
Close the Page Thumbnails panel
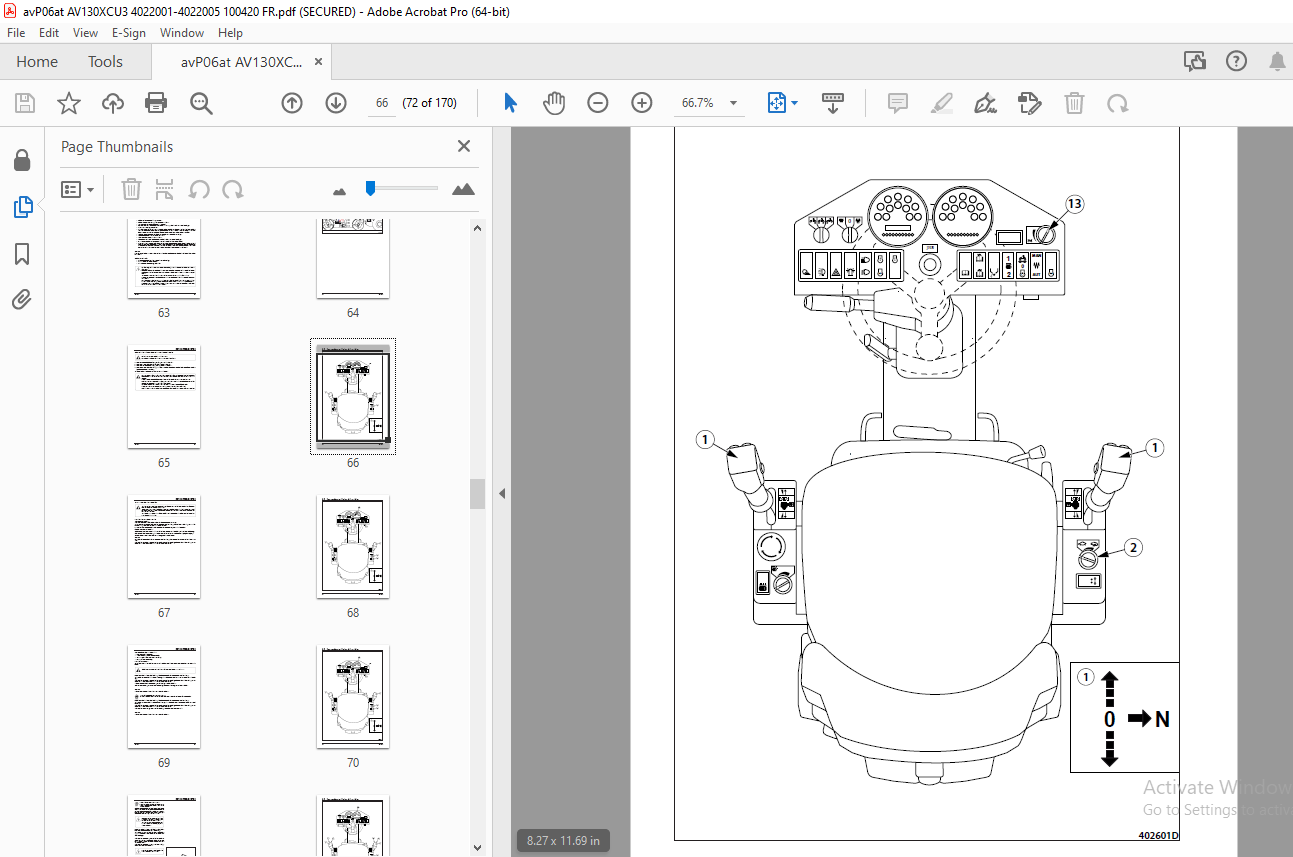(464, 146)
